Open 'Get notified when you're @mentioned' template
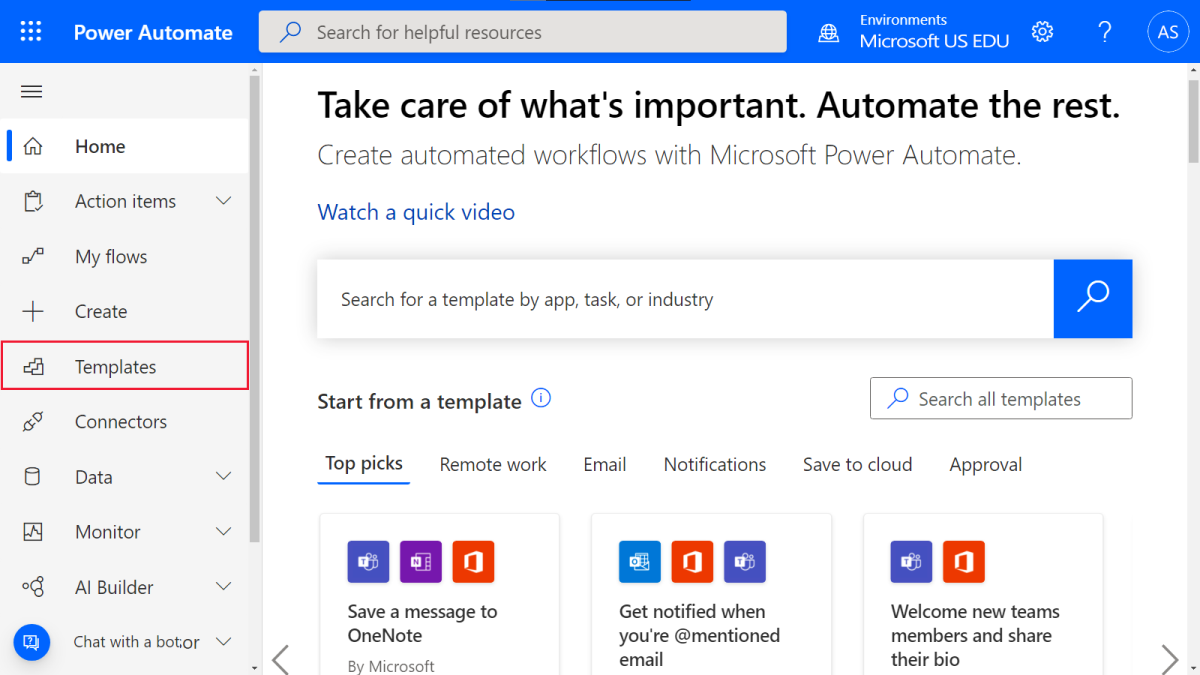Image resolution: width=1200 pixels, height=675 pixels. [711, 594]
